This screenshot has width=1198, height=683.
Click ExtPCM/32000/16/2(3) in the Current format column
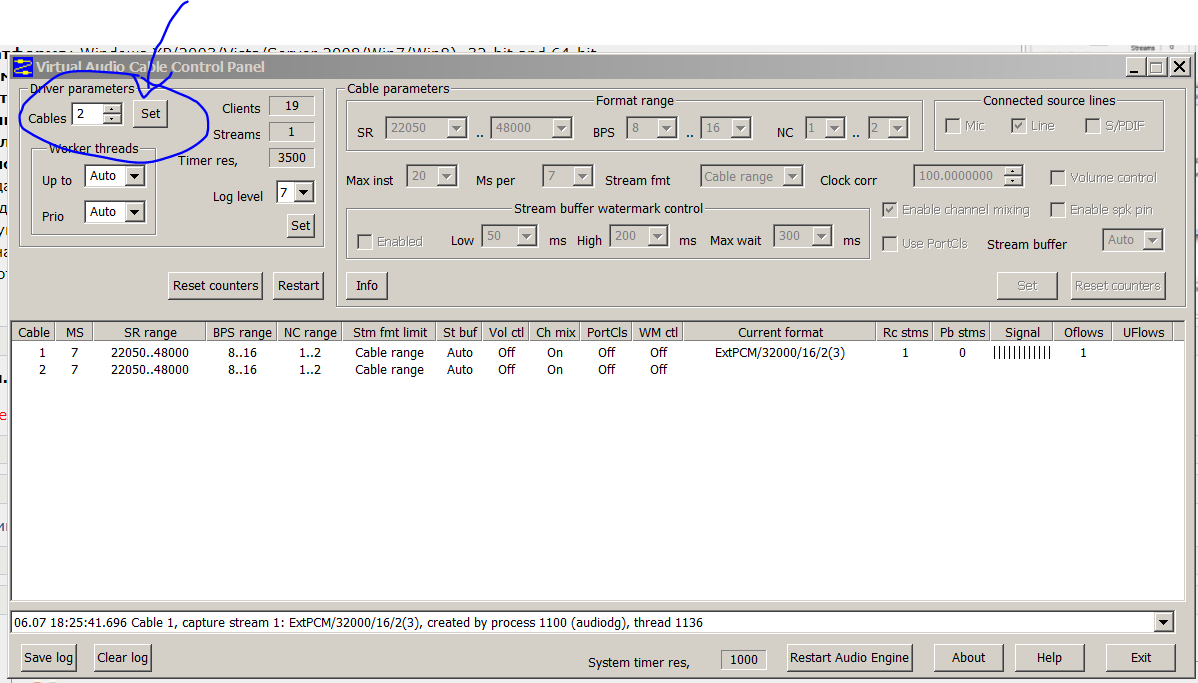click(x=780, y=353)
